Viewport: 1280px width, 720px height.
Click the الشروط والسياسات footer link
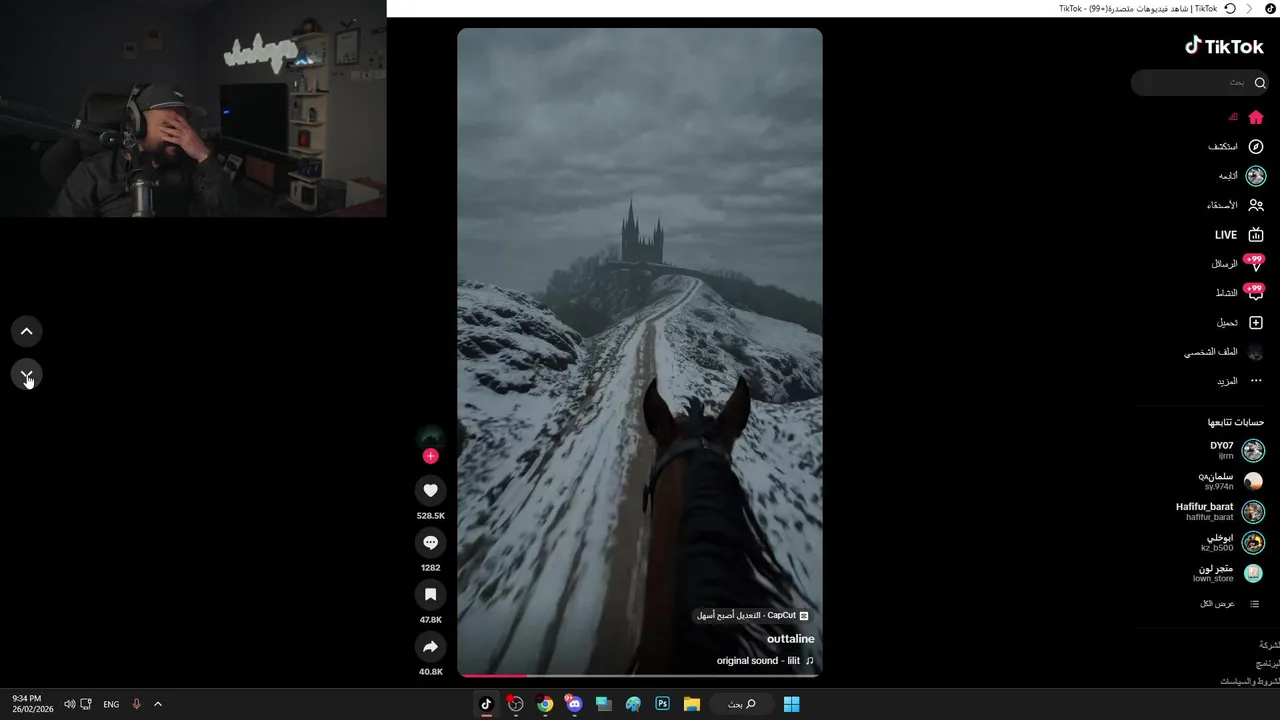(x=1249, y=681)
